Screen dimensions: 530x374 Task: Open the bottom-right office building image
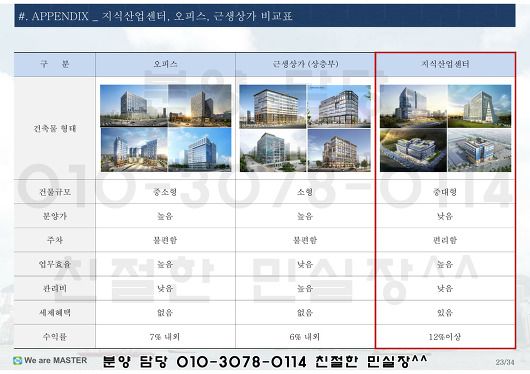pyautogui.click(x=200, y=150)
